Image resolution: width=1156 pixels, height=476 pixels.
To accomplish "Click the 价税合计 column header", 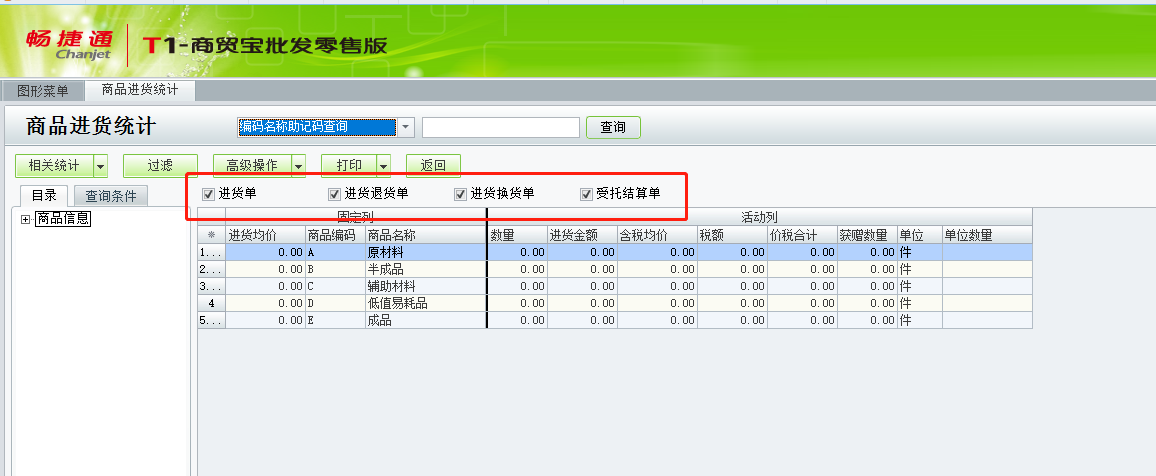I will click(802, 235).
